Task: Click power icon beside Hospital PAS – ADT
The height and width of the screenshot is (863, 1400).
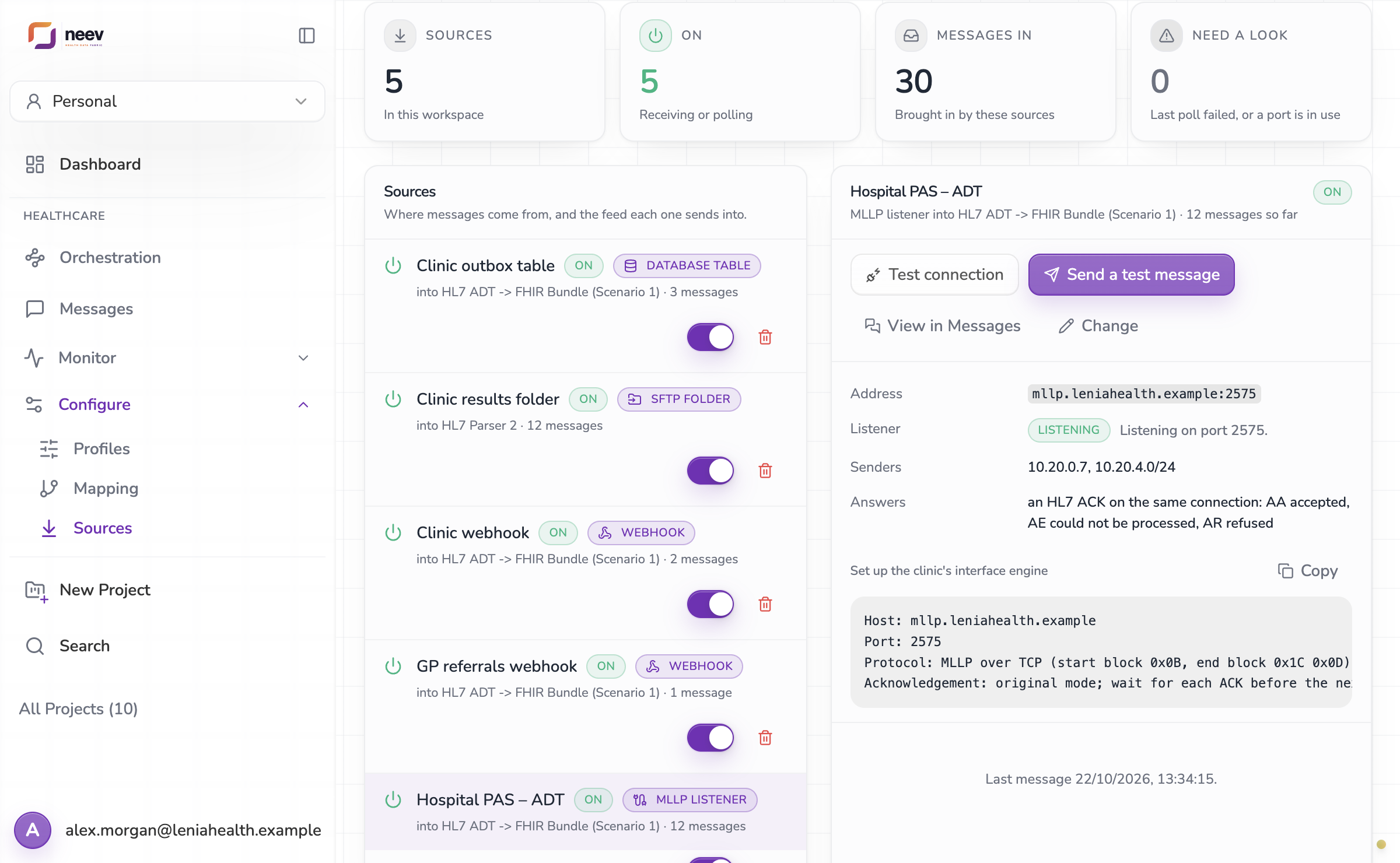Action: click(x=393, y=800)
